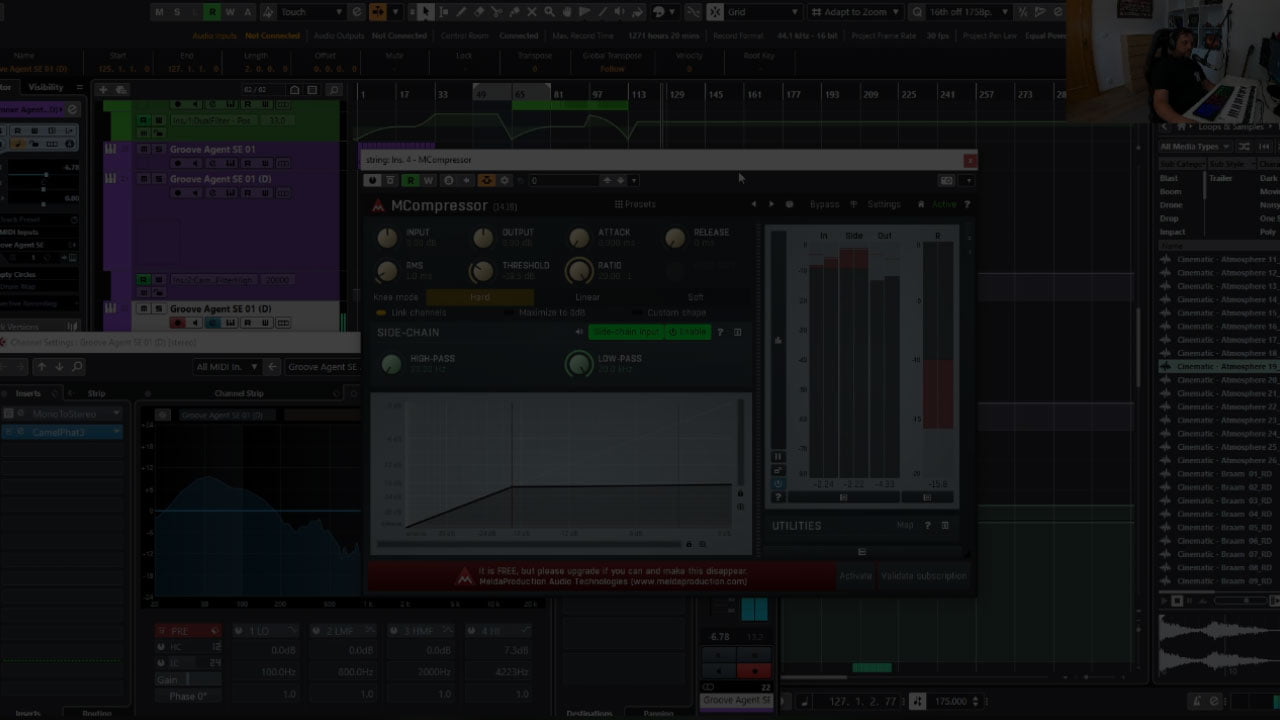Enable Link channels option
This screenshot has width=1280, height=720.
(413, 313)
